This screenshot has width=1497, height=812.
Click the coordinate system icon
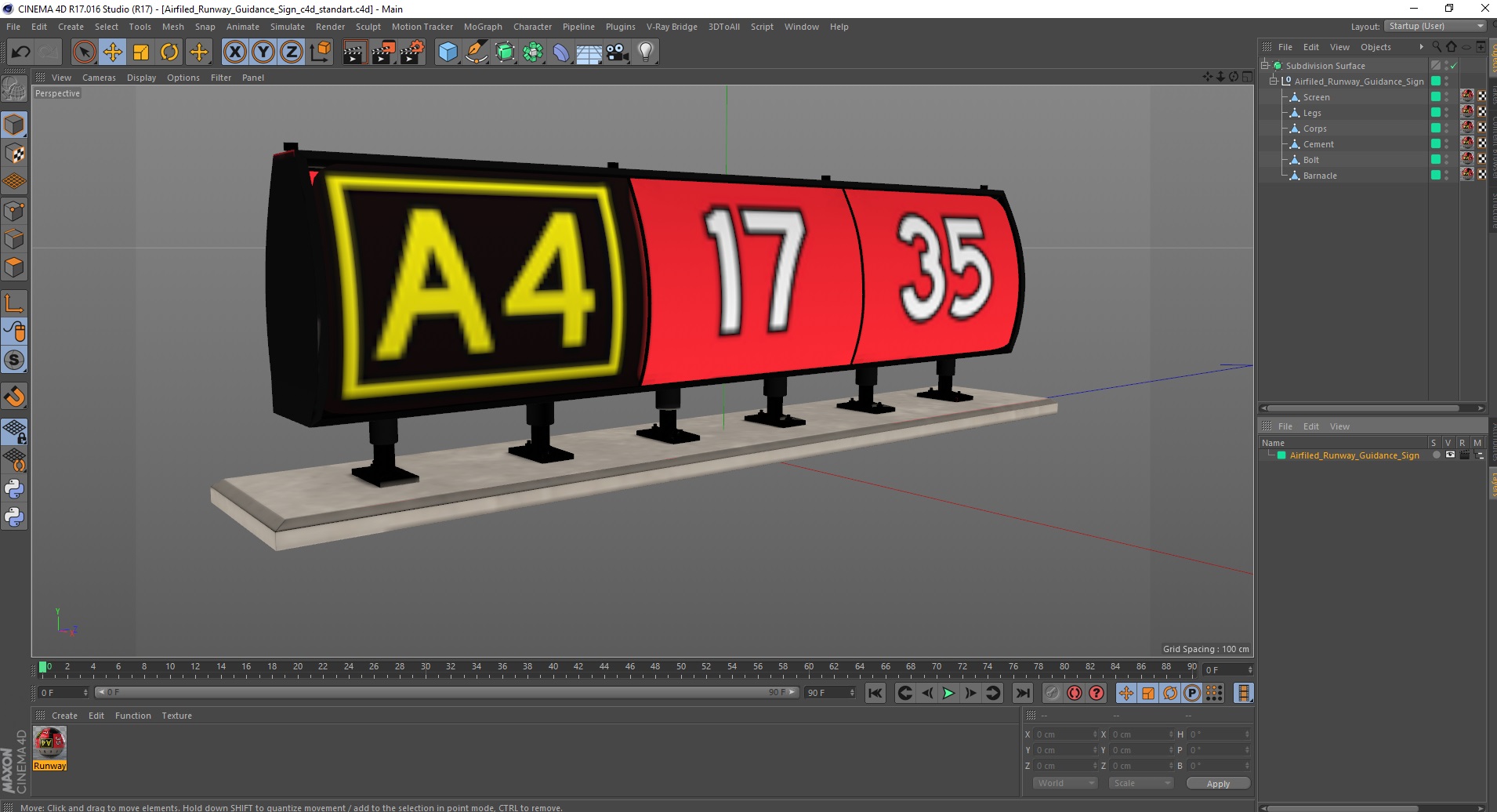(x=321, y=53)
